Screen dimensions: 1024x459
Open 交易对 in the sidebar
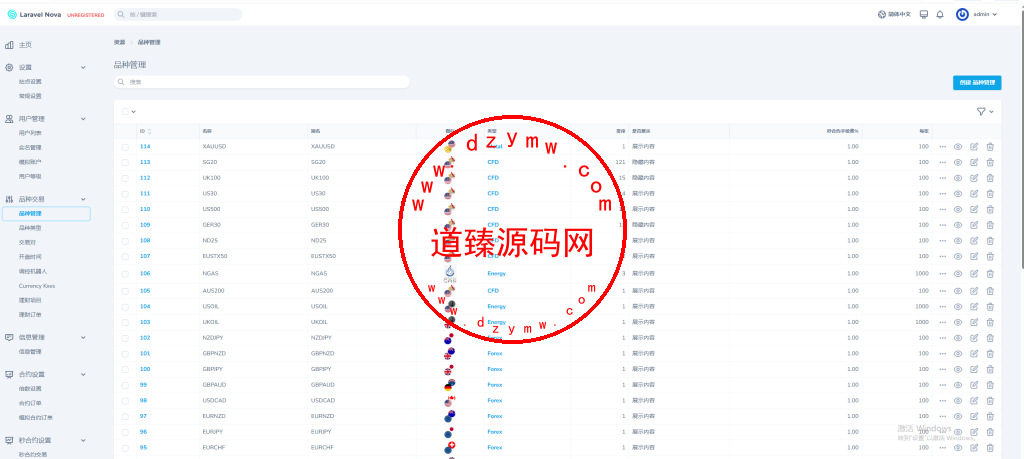[x=27, y=242]
